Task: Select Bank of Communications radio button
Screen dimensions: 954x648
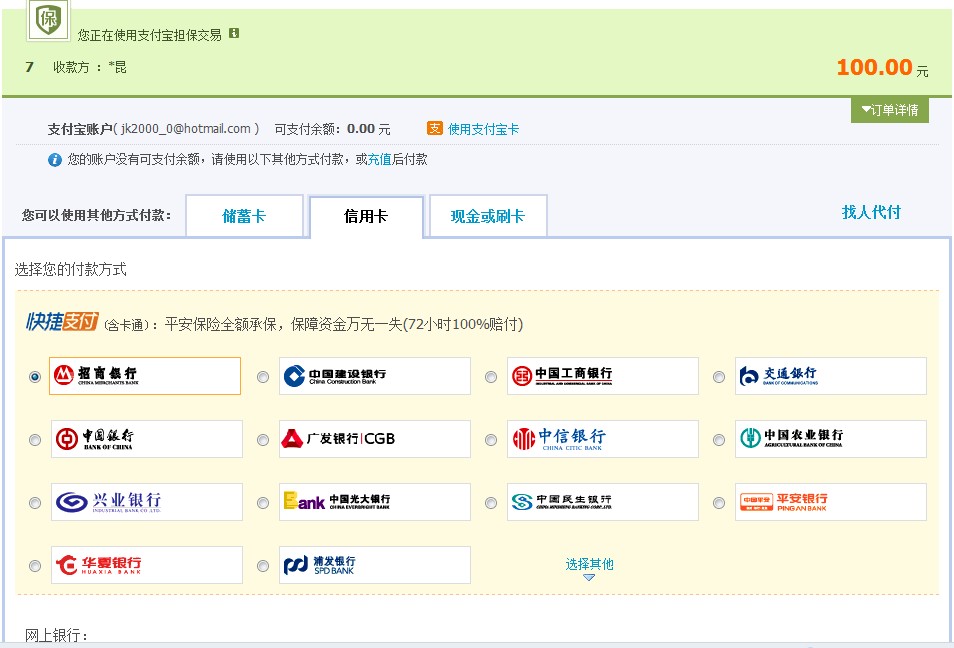Action: (719, 377)
